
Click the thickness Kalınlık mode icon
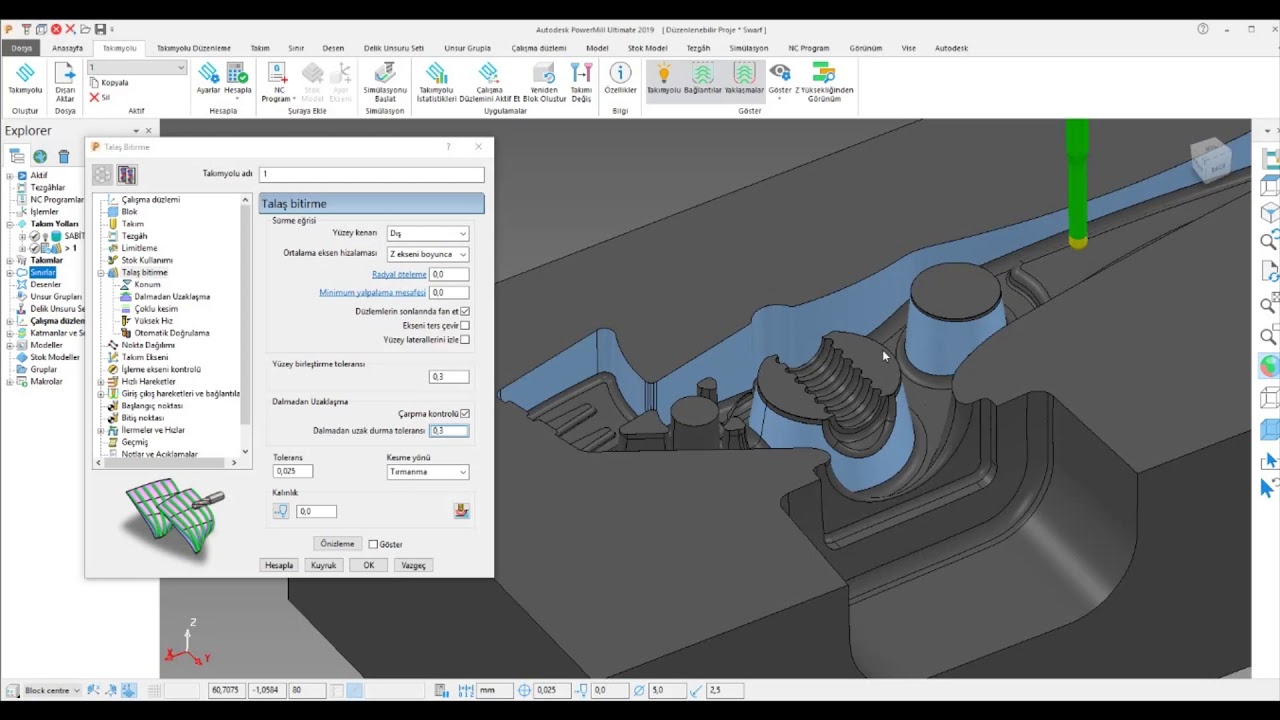281,511
